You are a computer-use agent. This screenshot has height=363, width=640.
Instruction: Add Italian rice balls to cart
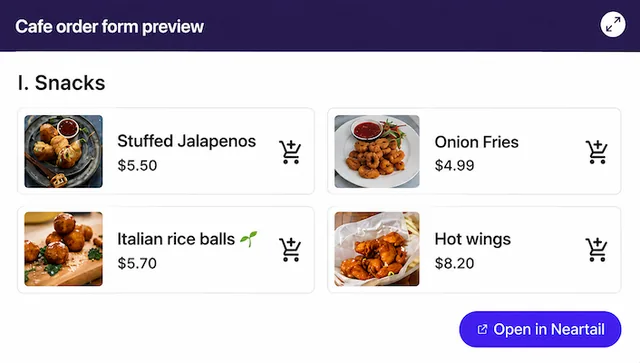(290, 249)
